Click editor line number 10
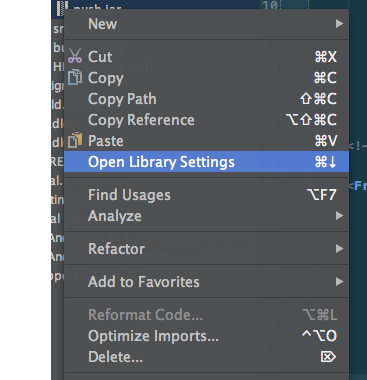Image resolution: width=367 pixels, height=380 pixels. 270,5
